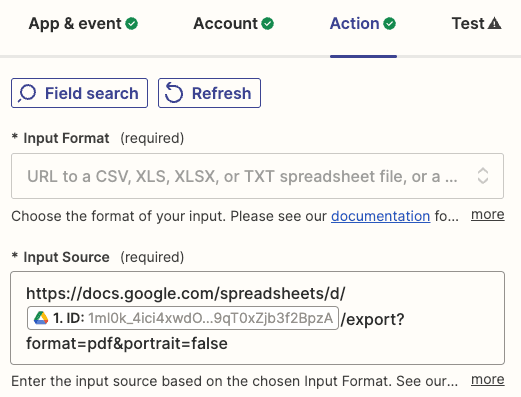
Task: Click the green checkmark beside Action
Action: [x=390, y=24]
